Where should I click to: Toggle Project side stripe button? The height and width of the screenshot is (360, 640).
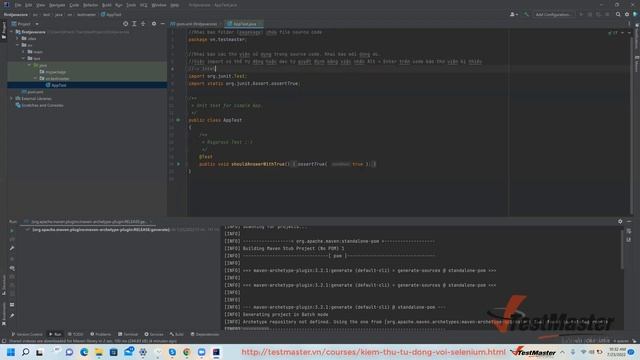(x=4, y=31)
